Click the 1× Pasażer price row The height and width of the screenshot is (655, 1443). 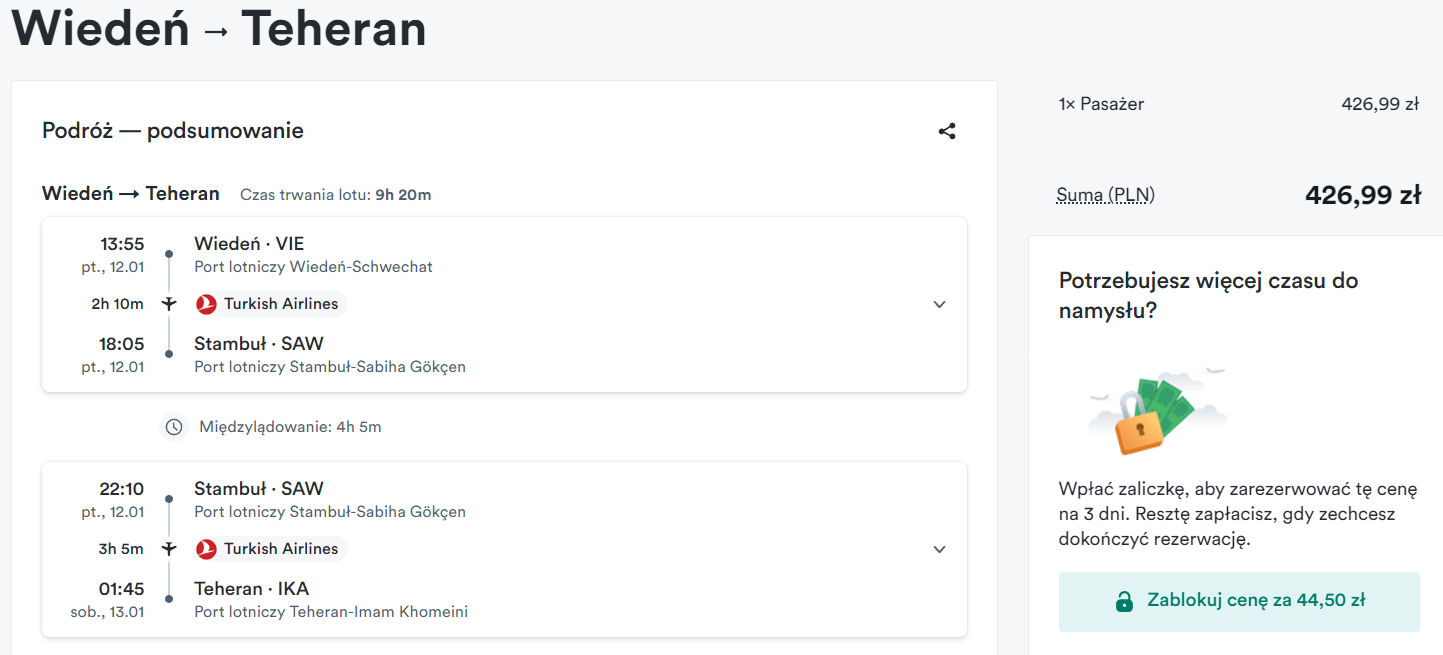pyautogui.click(x=1239, y=104)
